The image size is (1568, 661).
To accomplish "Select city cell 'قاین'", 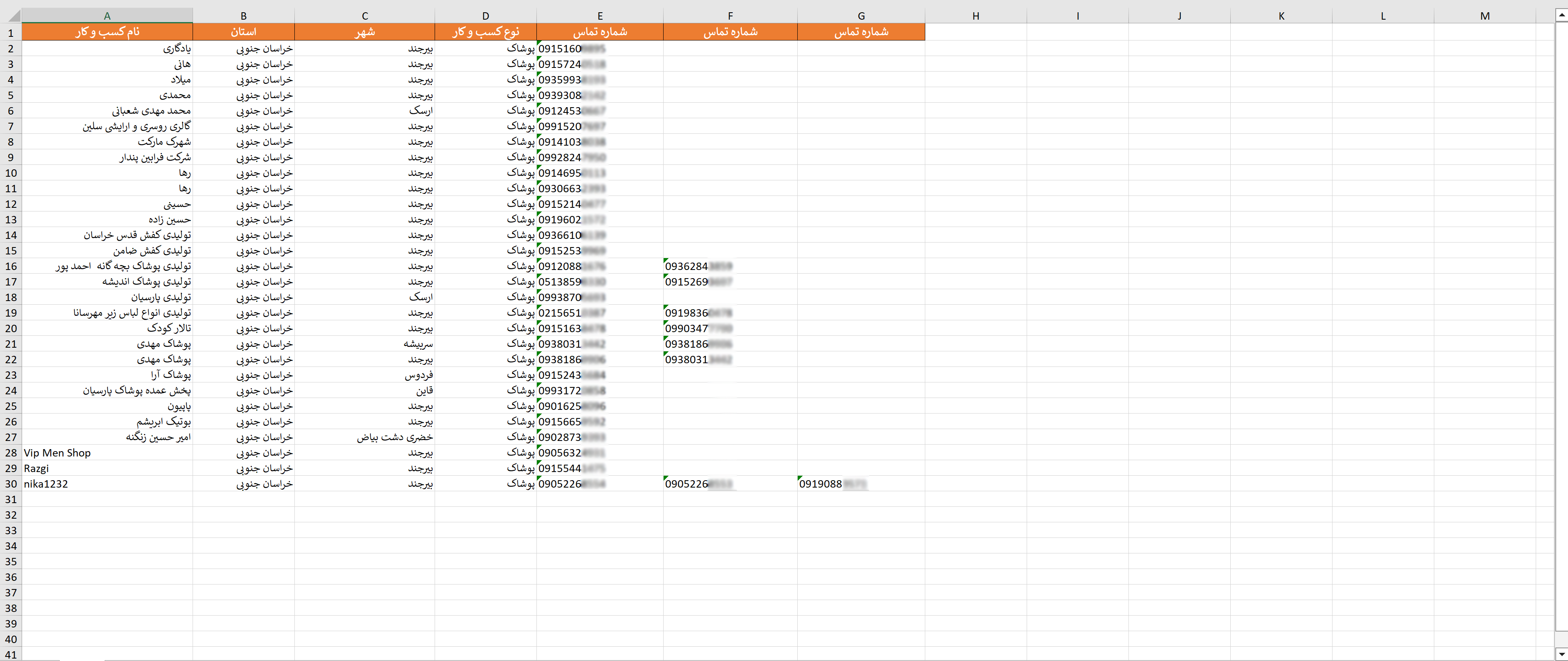I will click(365, 391).
